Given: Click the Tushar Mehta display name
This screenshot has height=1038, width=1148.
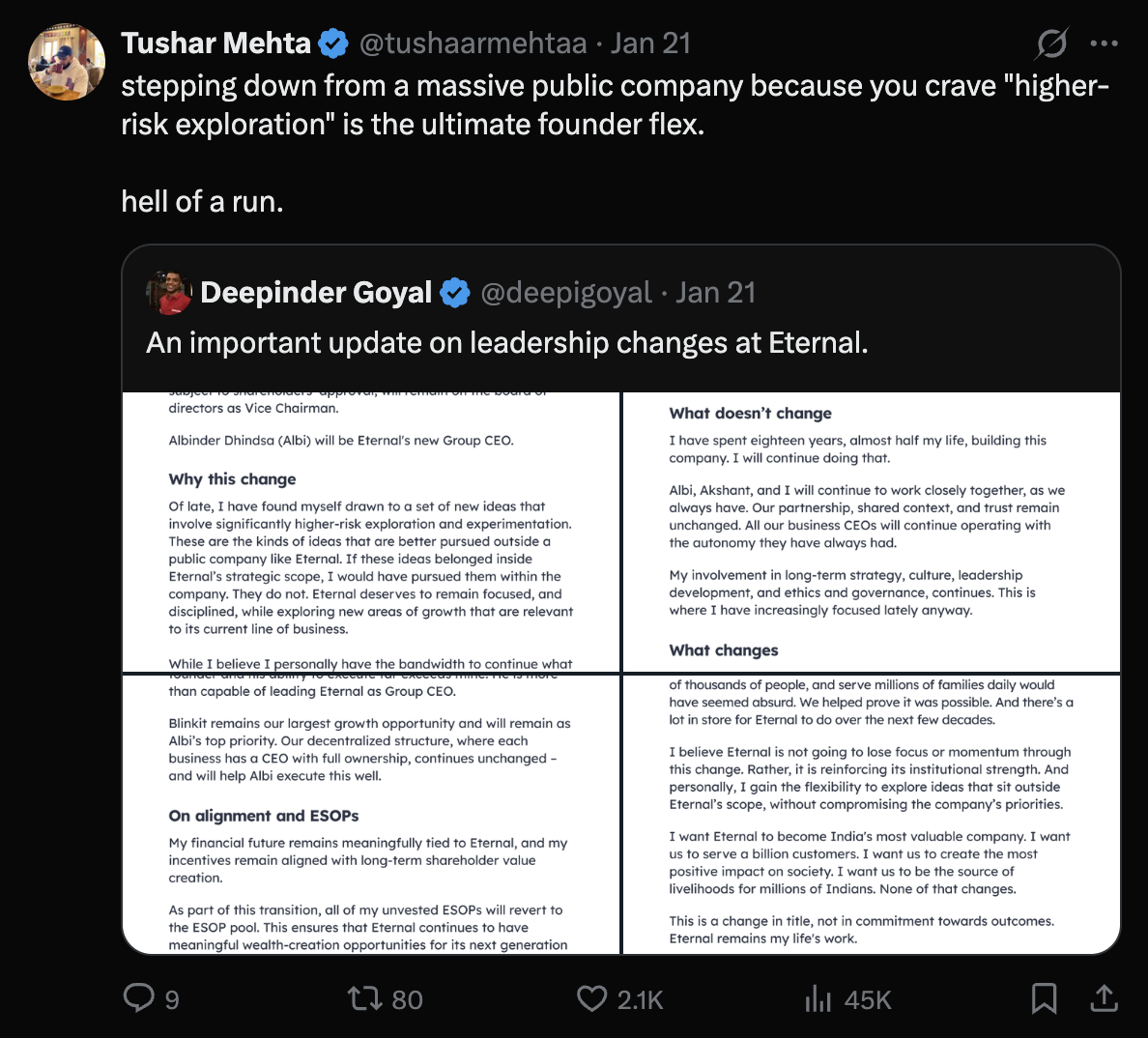Looking at the screenshot, I should tap(216, 43).
